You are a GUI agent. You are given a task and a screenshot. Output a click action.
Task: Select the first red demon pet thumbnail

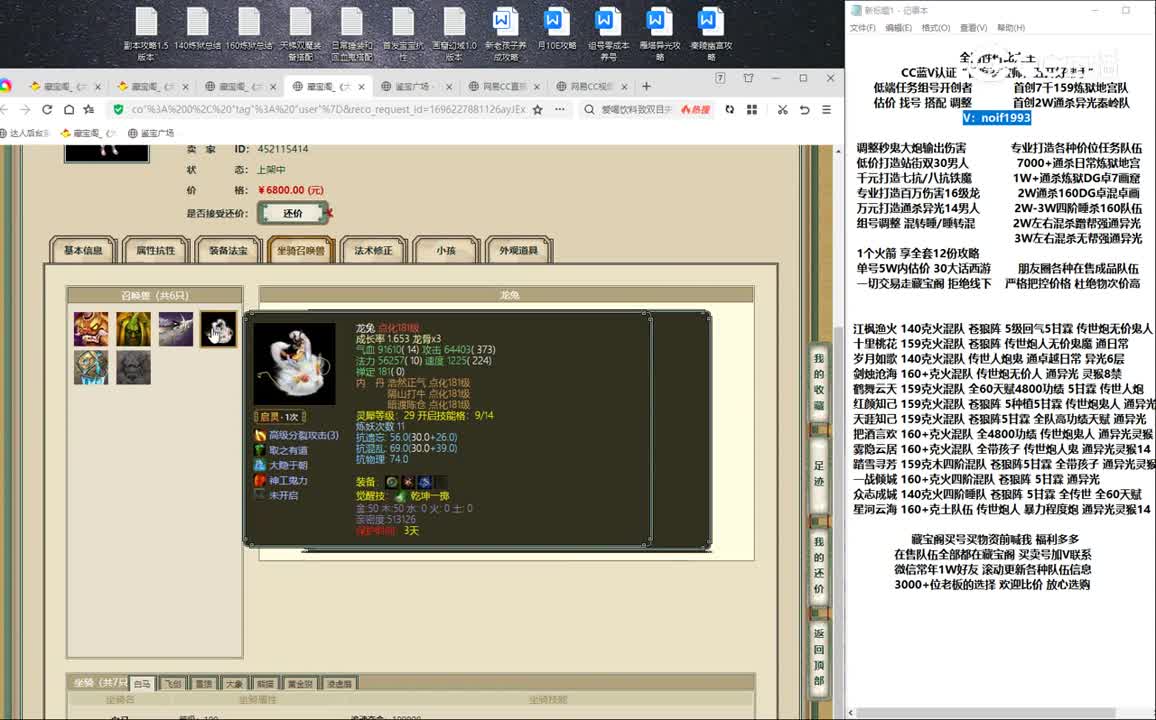point(91,329)
